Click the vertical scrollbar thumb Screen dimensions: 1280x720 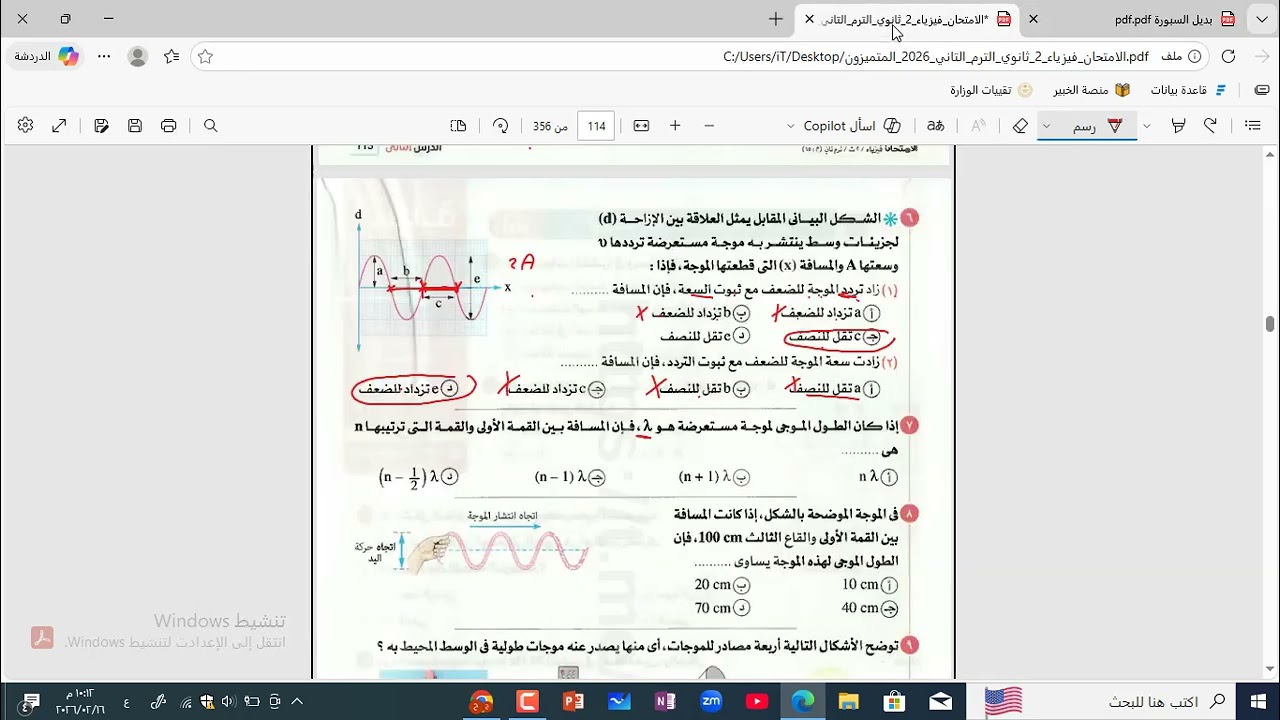[1270, 323]
